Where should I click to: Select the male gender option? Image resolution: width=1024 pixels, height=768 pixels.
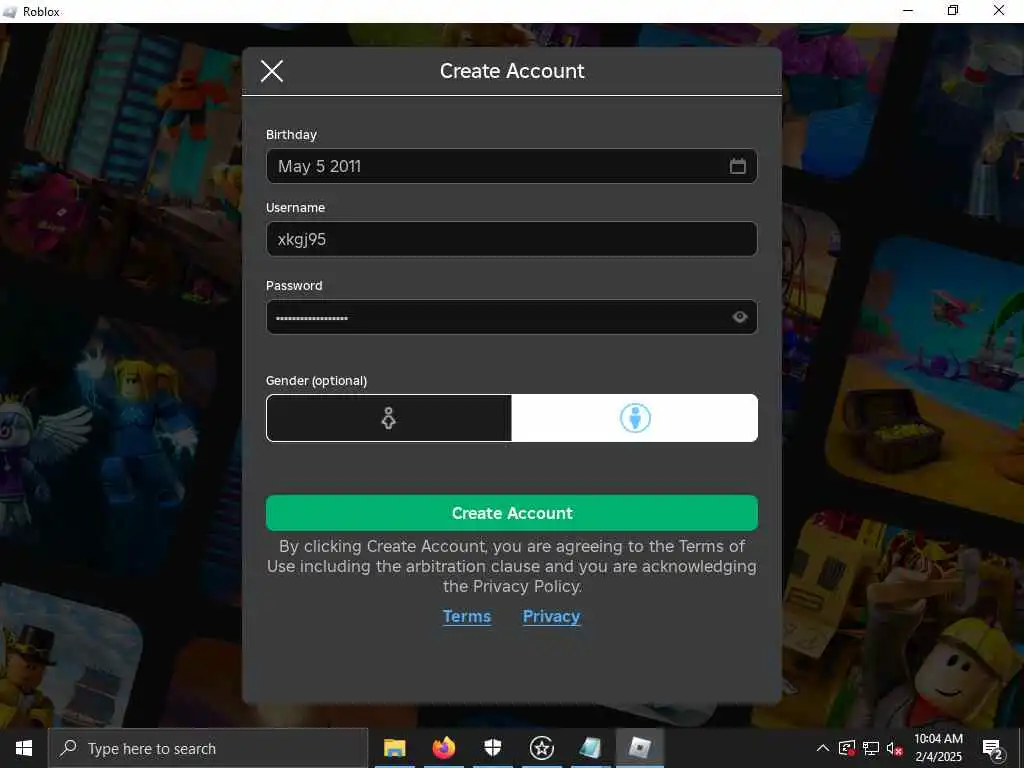(x=635, y=418)
